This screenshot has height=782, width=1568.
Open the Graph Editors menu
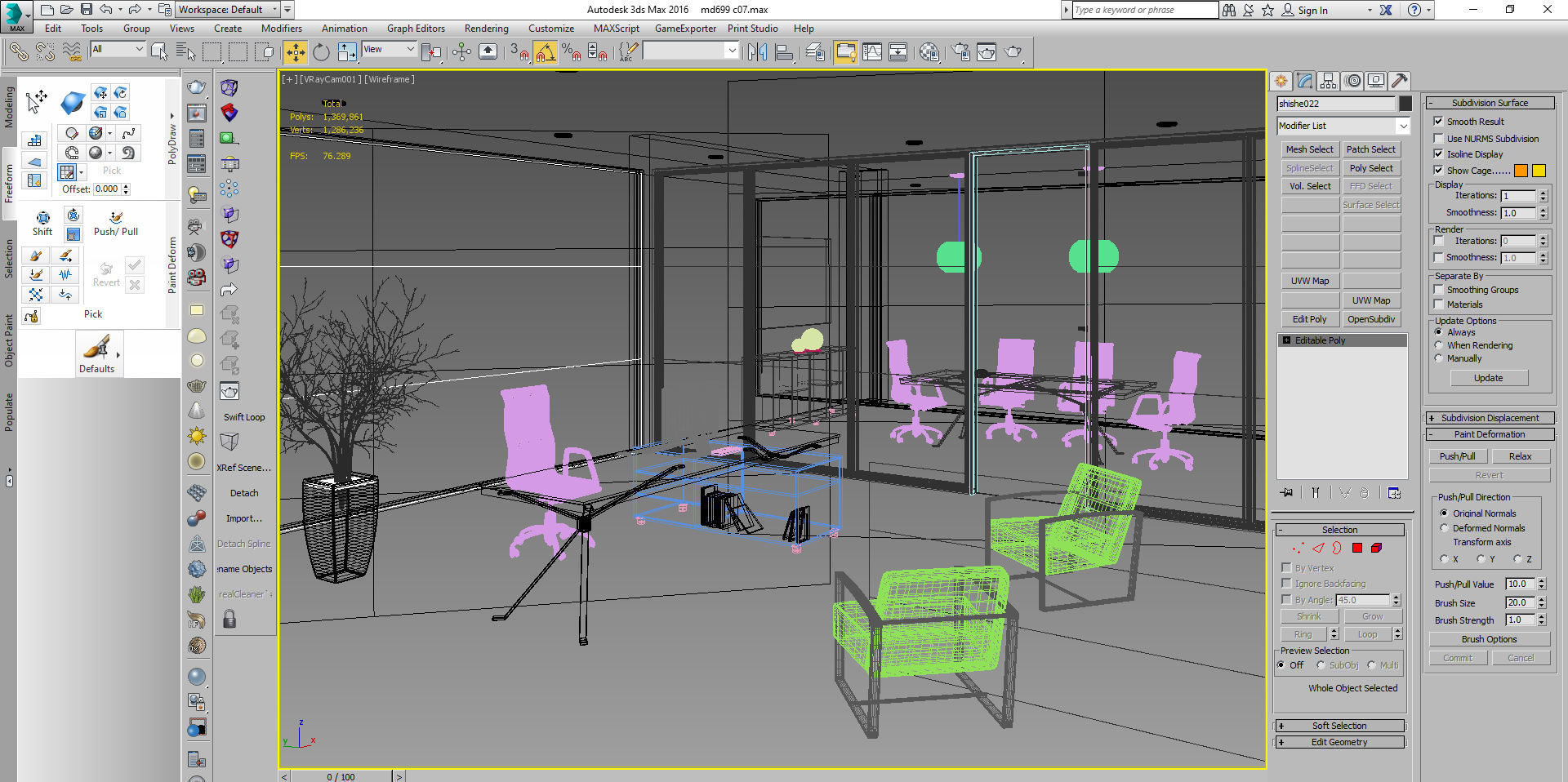(416, 29)
